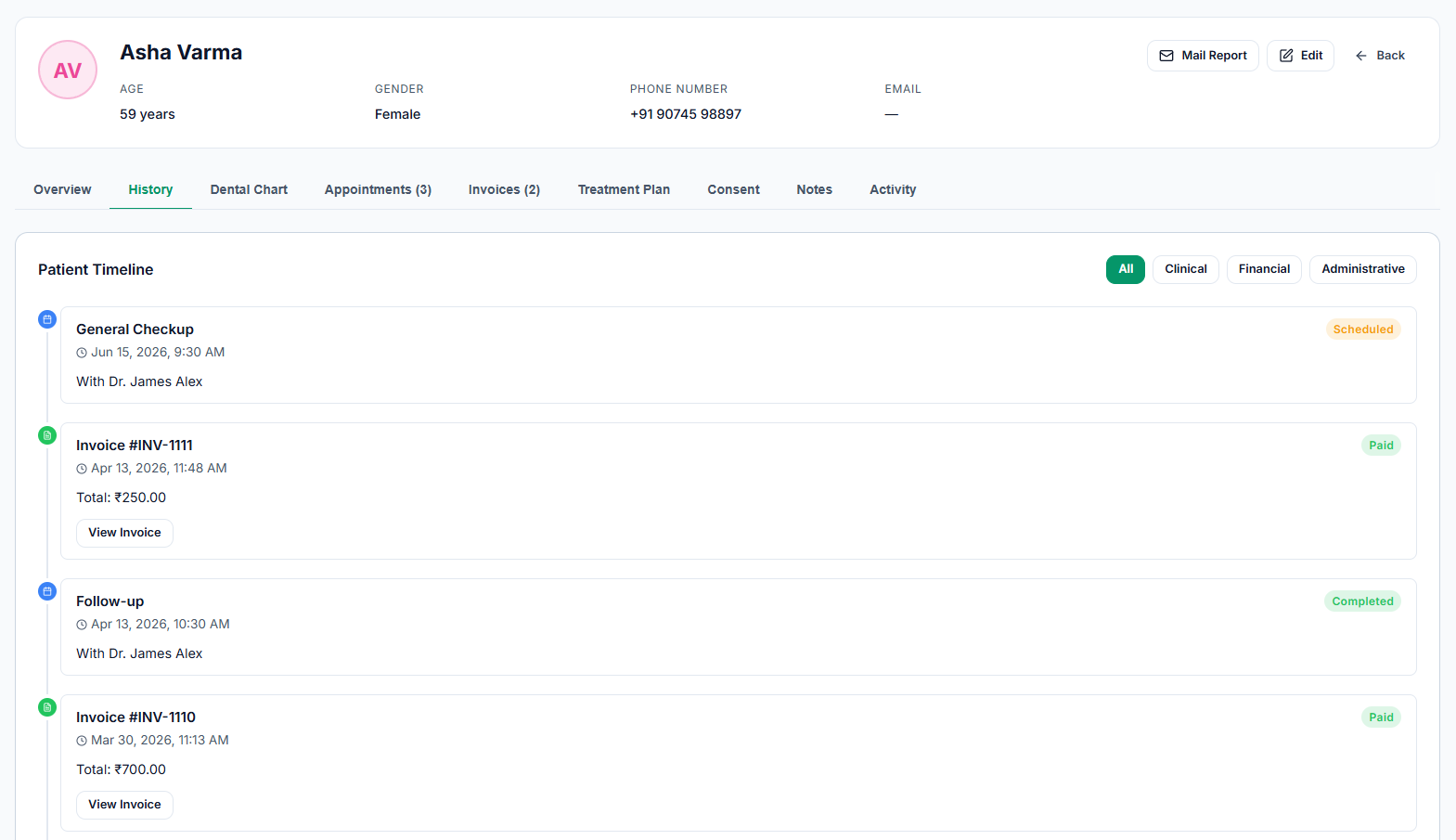This screenshot has height=840, width=1456.
Task: Filter timeline by Financial
Action: pyautogui.click(x=1264, y=269)
